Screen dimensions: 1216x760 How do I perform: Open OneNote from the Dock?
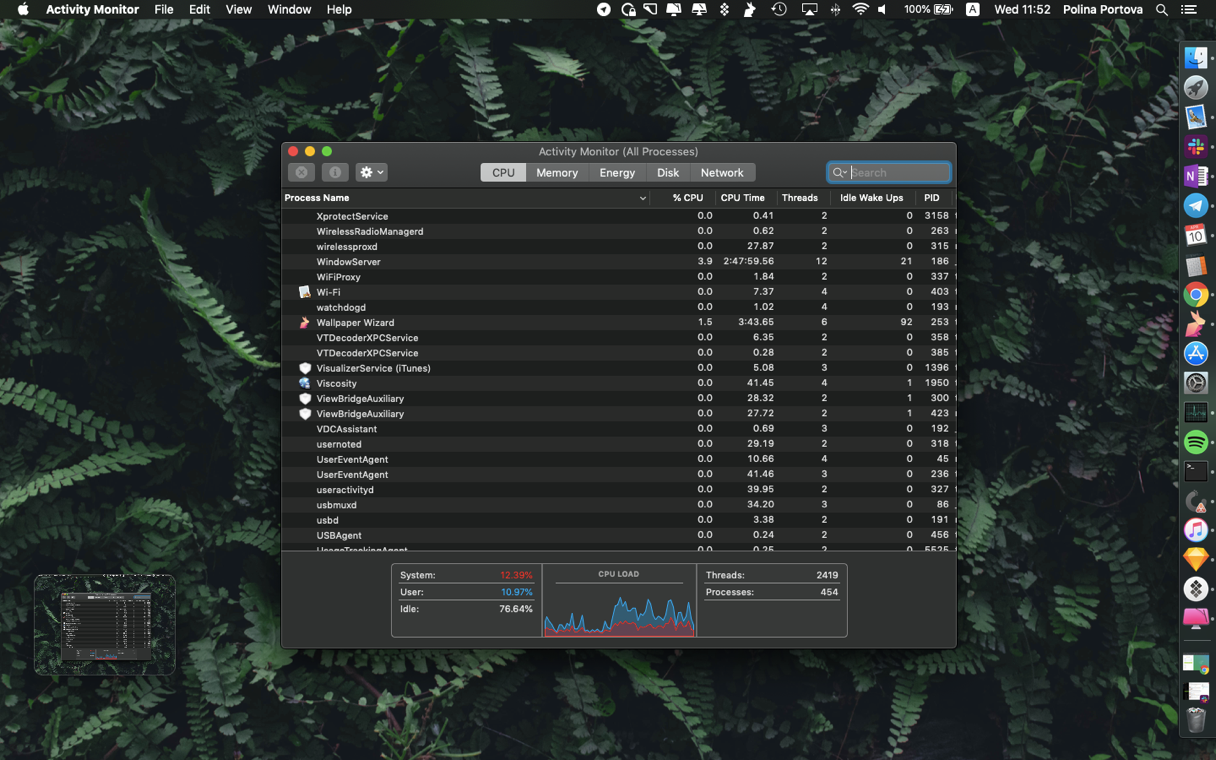(x=1196, y=176)
